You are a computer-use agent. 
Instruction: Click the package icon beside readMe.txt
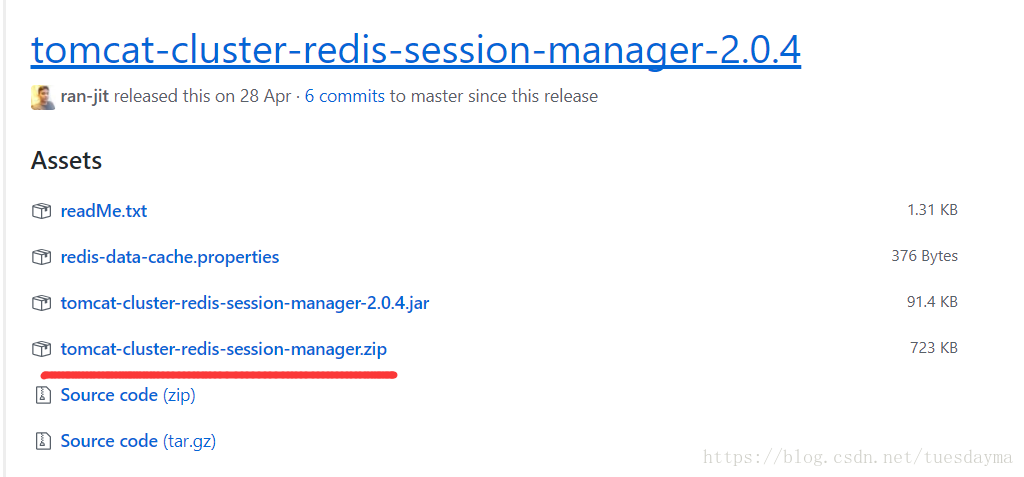[x=41, y=211]
